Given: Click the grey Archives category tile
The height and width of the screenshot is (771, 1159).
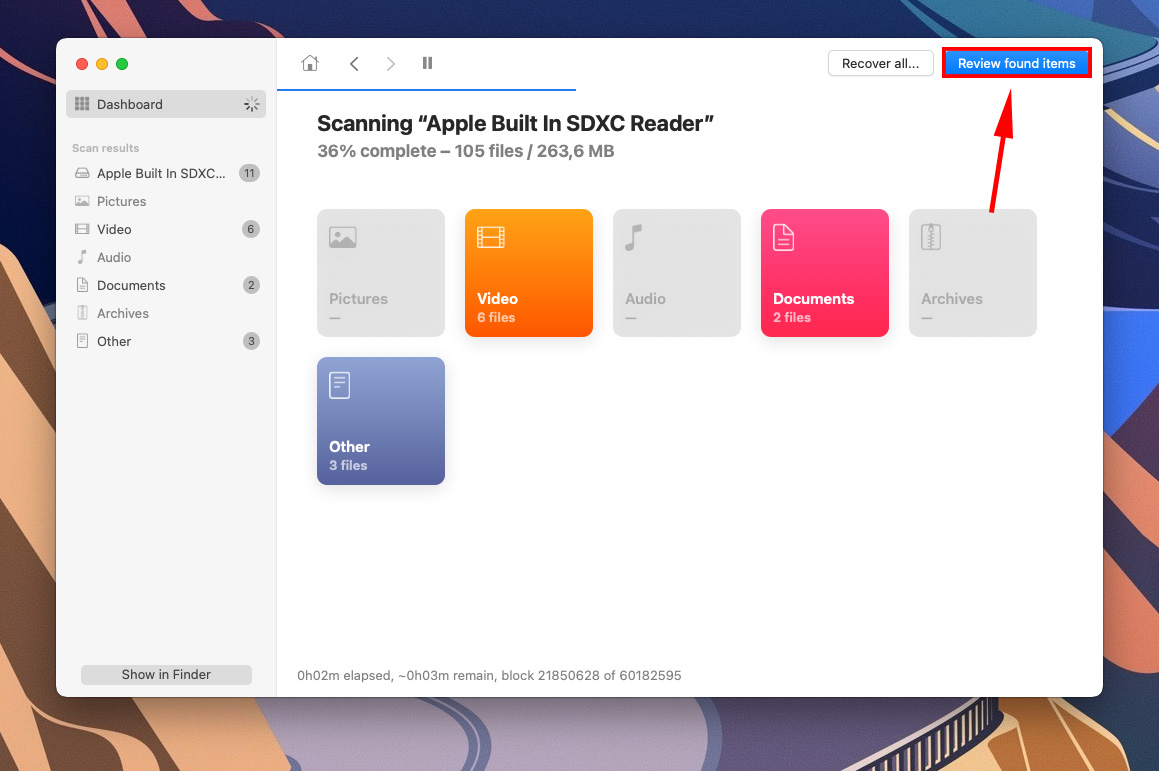Looking at the screenshot, I should click(x=972, y=272).
